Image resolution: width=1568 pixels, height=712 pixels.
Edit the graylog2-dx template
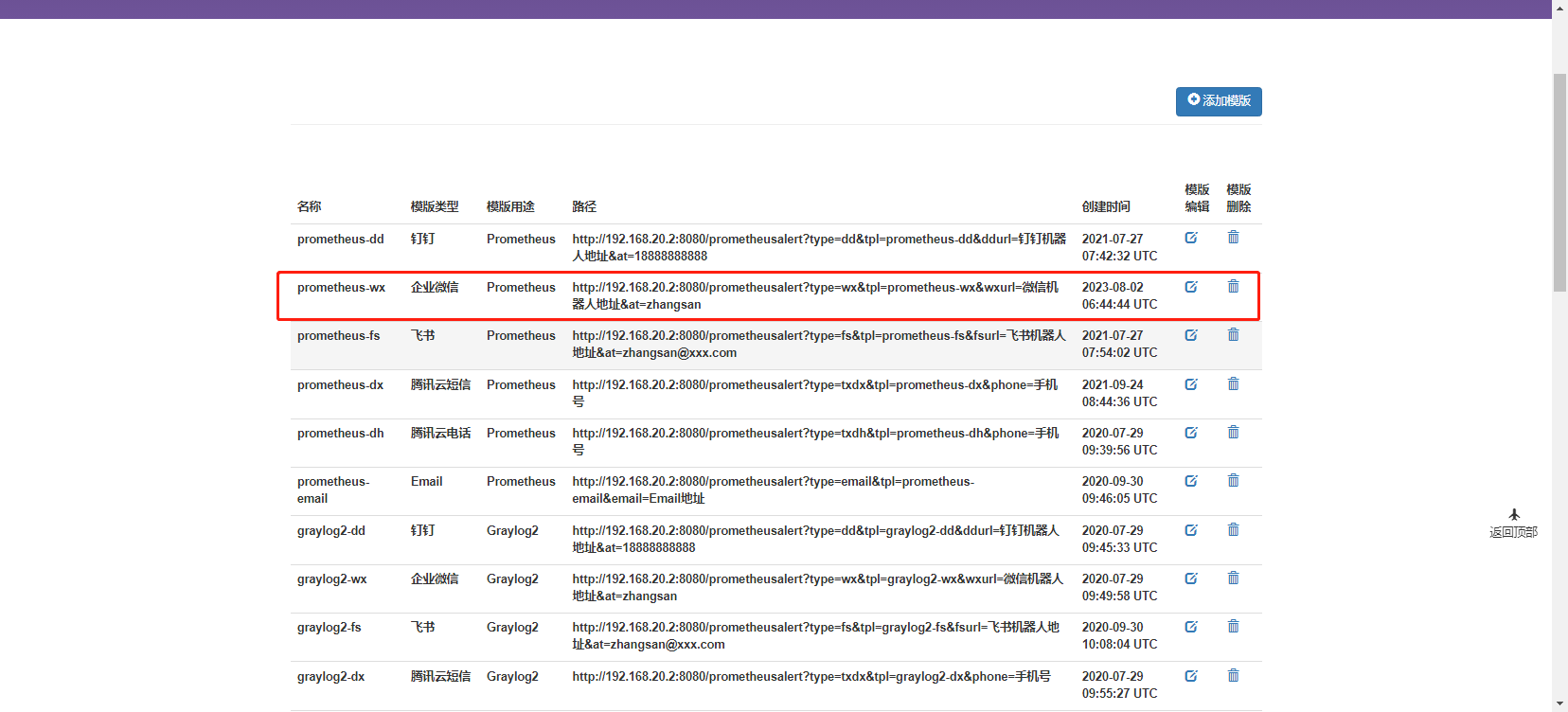point(1191,675)
